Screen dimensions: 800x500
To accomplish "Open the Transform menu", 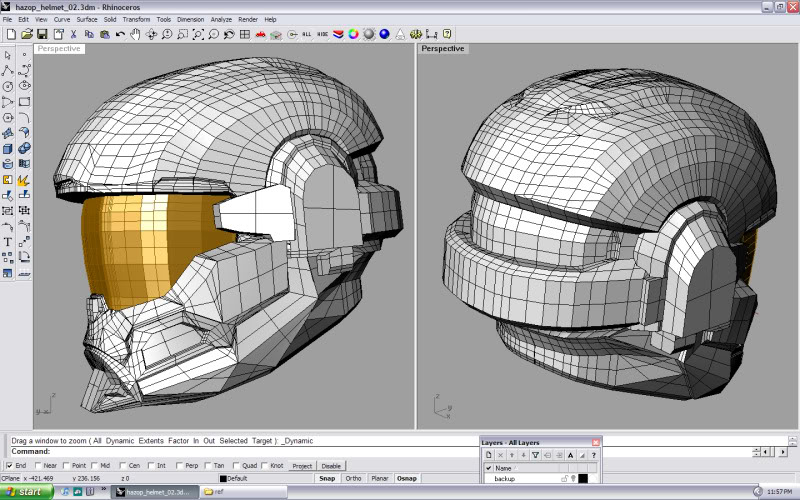I will [x=136, y=19].
